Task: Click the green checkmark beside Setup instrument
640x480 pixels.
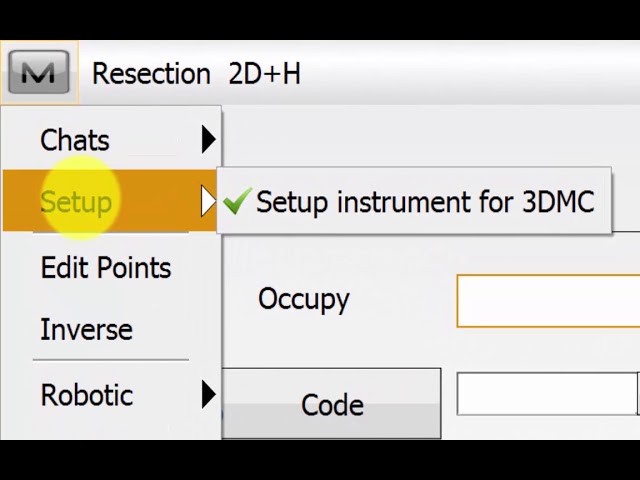Action: [237, 203]
